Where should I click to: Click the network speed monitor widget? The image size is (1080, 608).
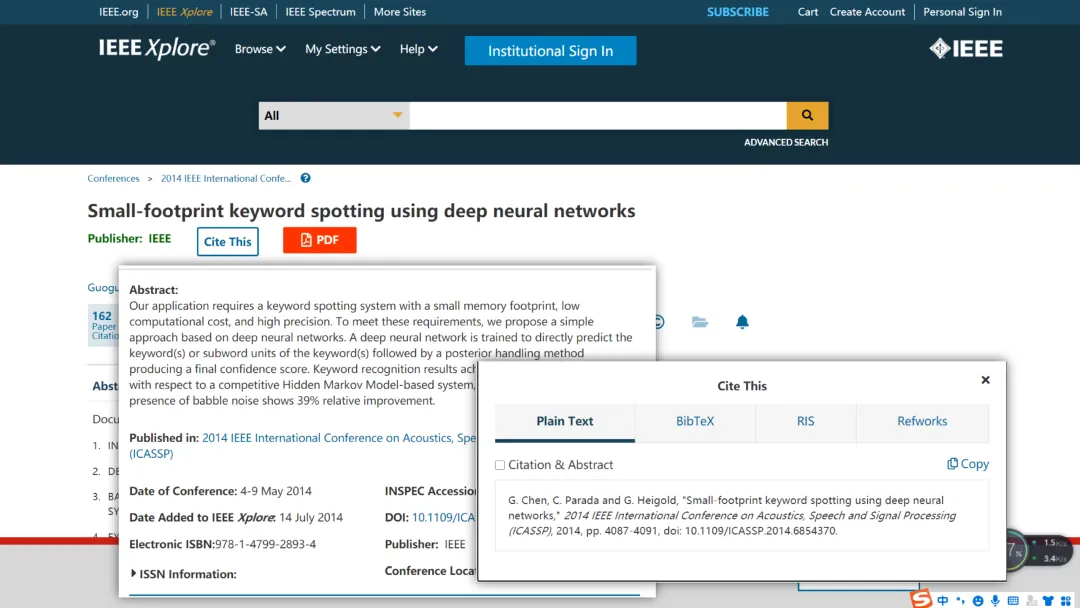click(x=1052, y=550)
